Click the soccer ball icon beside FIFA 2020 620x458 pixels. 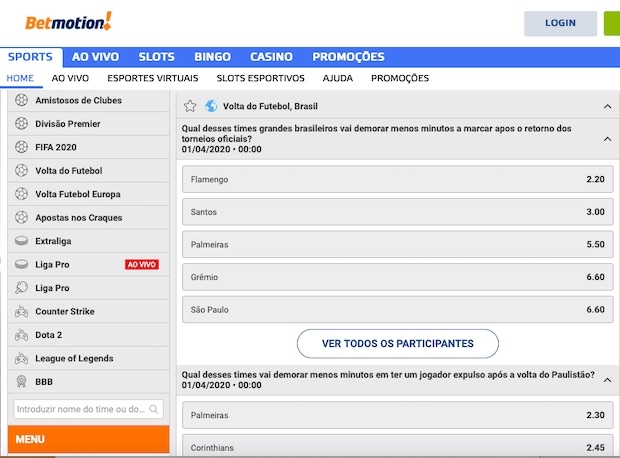pos(22,147)
